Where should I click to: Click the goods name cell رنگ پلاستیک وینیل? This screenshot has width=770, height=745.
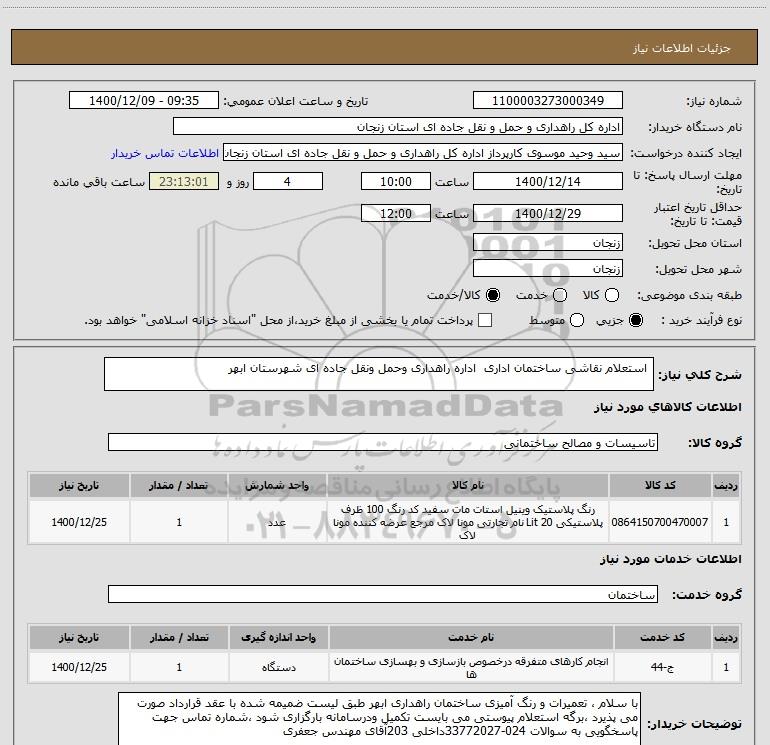(468, 522)
